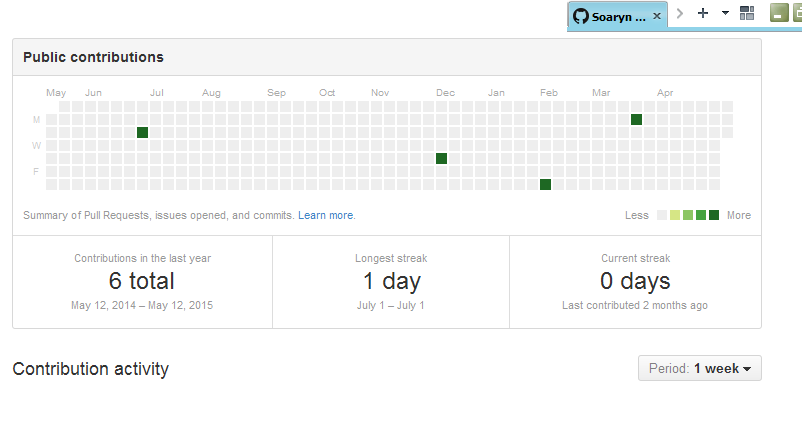Screen dimensions: 802x427
Task: Click the lightest gray legend swatch
Action: point(662,215)
